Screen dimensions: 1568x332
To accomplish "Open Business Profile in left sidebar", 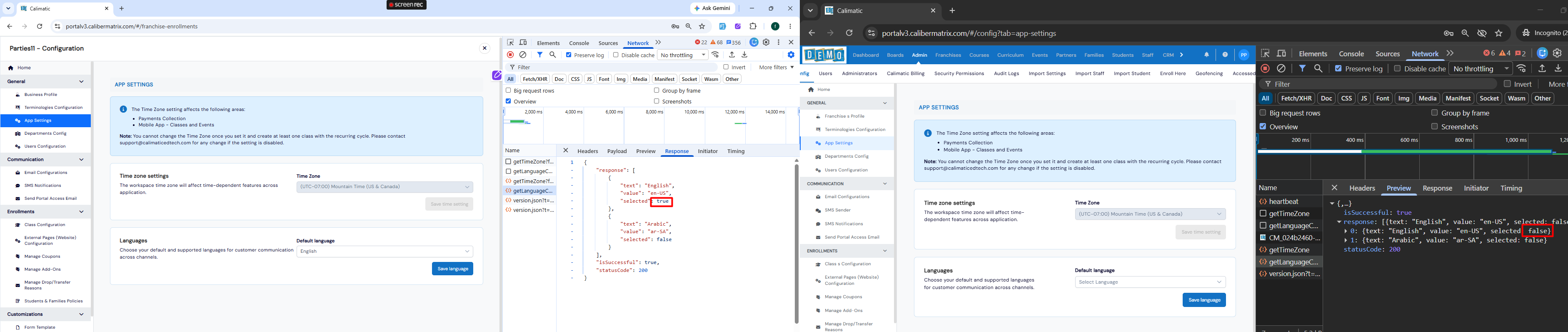I will [x=41, y=94].
